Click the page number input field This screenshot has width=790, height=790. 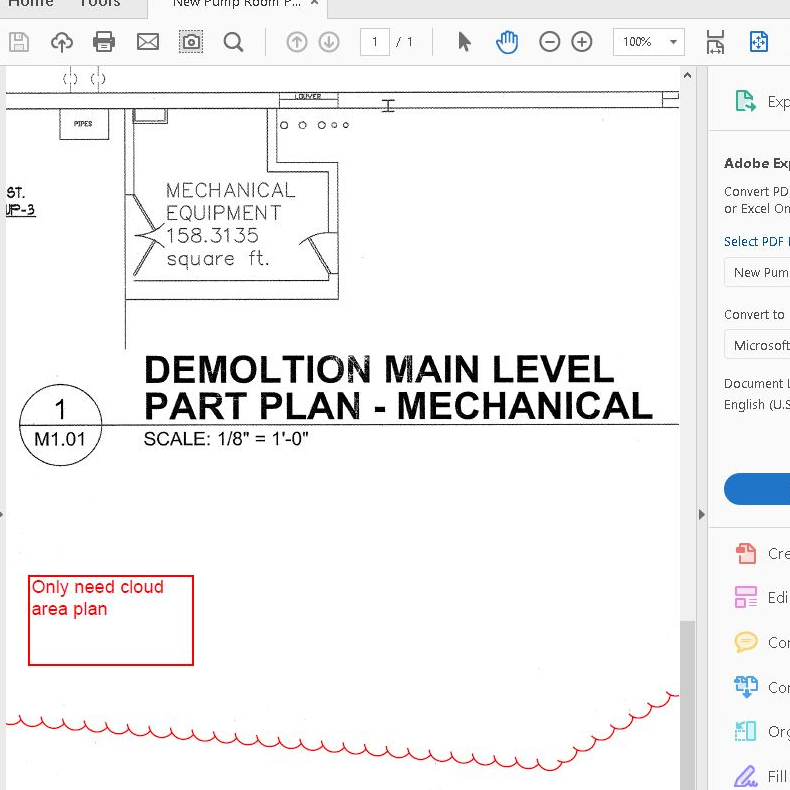click(x=375, y=42)
